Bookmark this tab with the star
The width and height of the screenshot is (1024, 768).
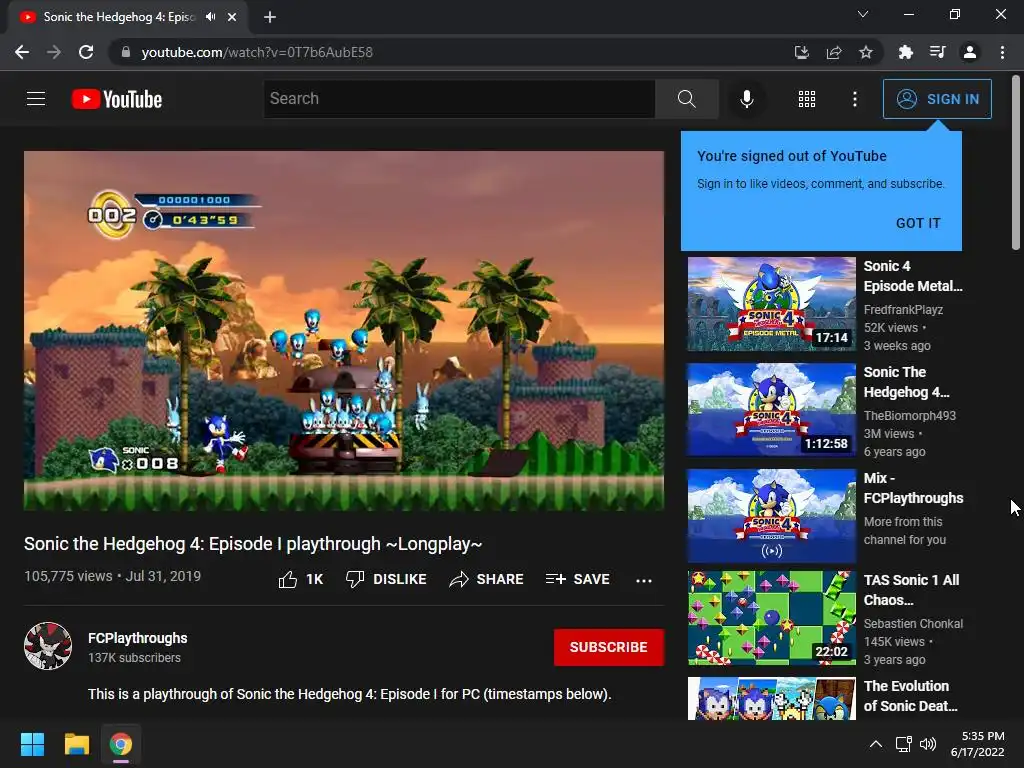tap(865, 52)
